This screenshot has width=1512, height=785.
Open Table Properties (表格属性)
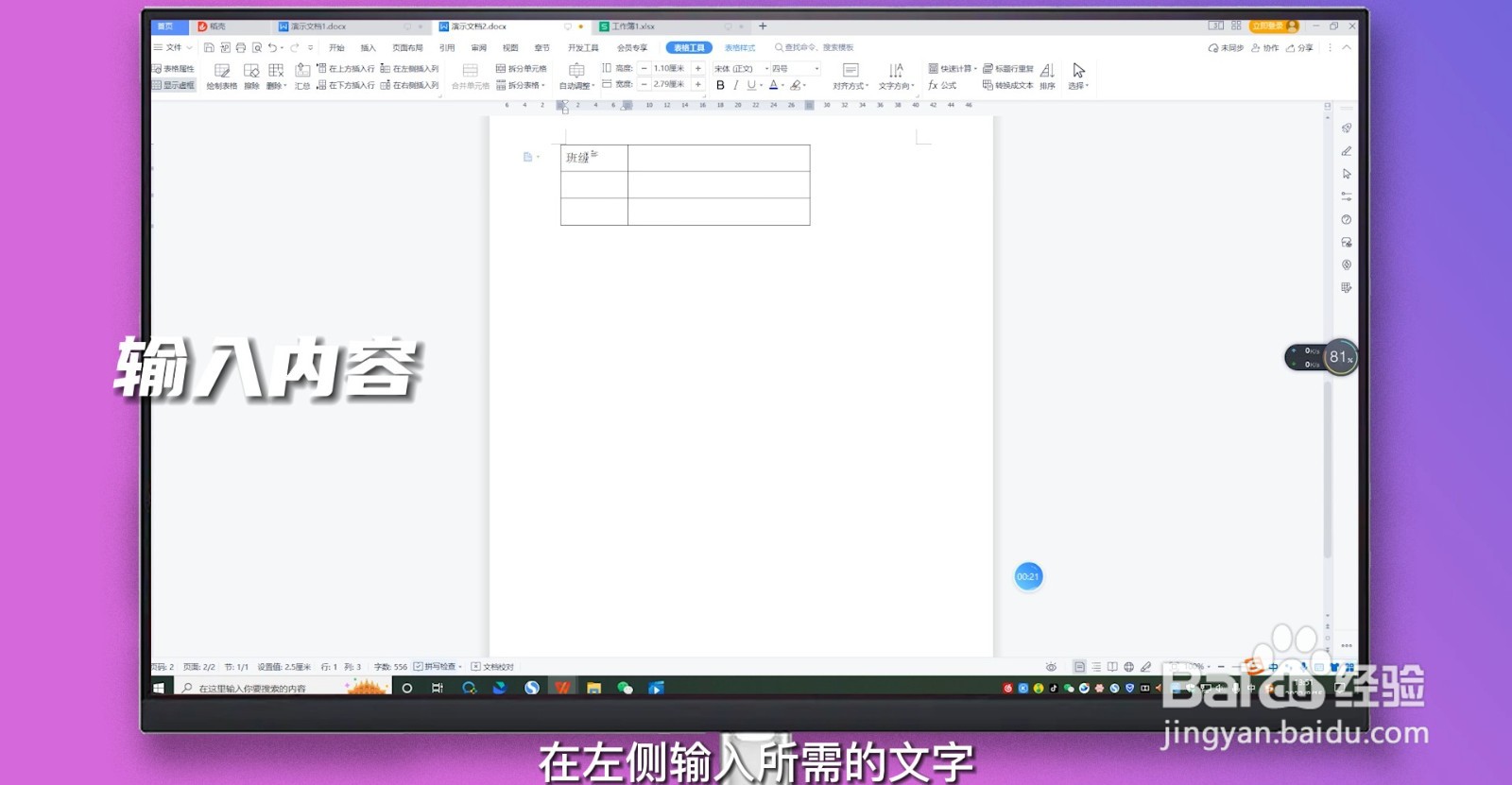[174, 69]
